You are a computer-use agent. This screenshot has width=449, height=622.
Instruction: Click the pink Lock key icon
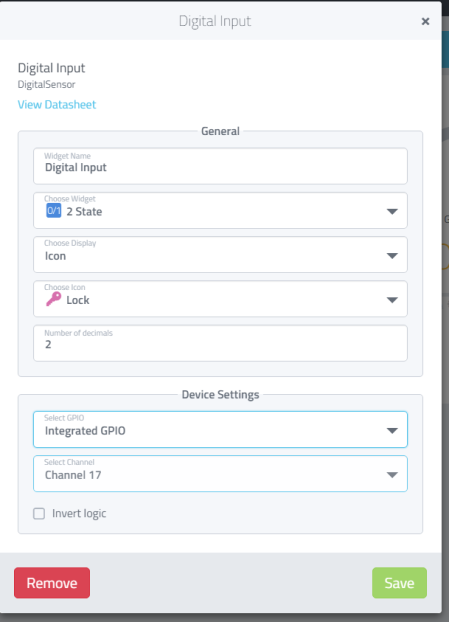coord(54,299)
